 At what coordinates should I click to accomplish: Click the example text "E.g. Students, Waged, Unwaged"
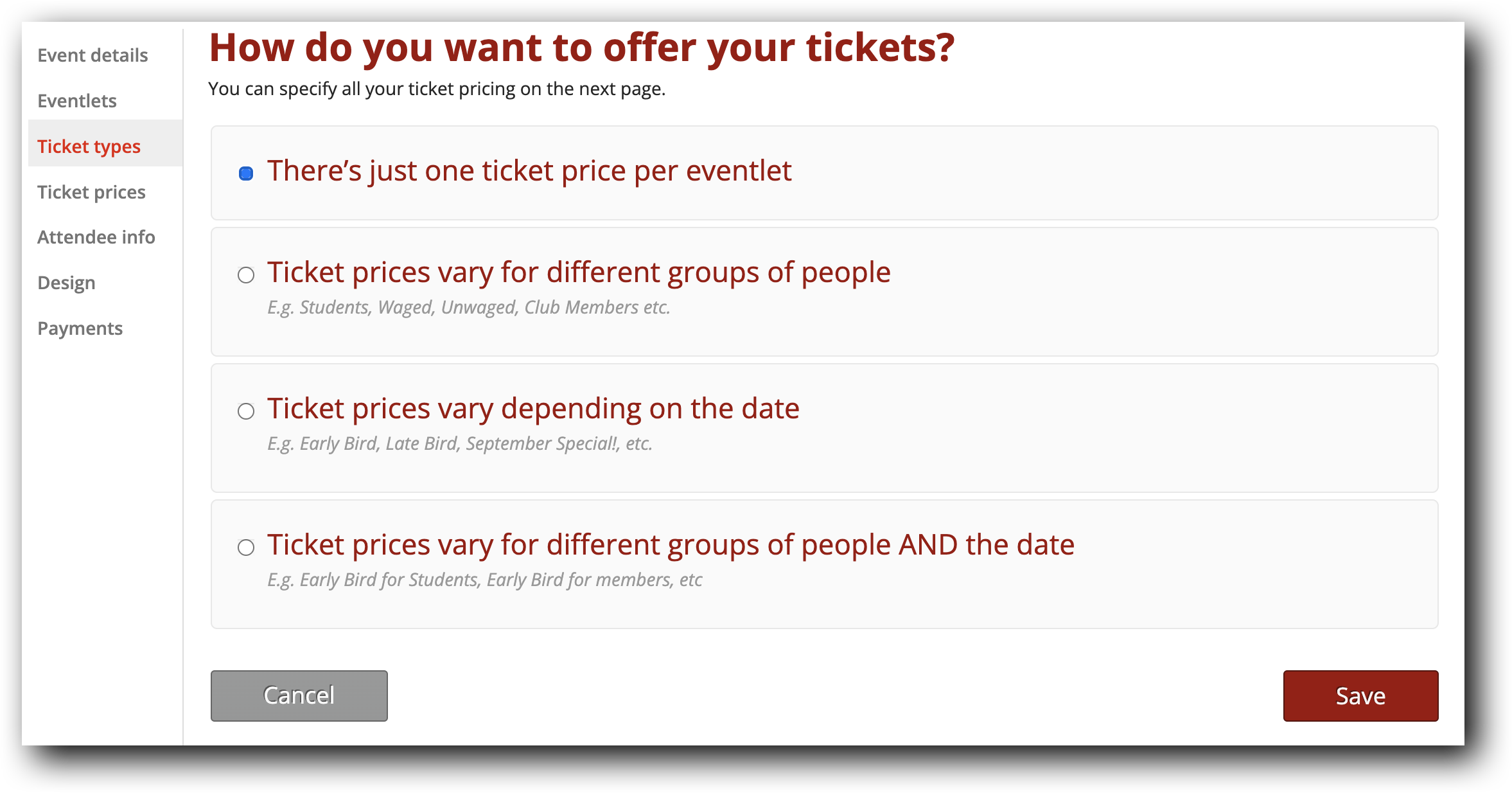[468, 308]
